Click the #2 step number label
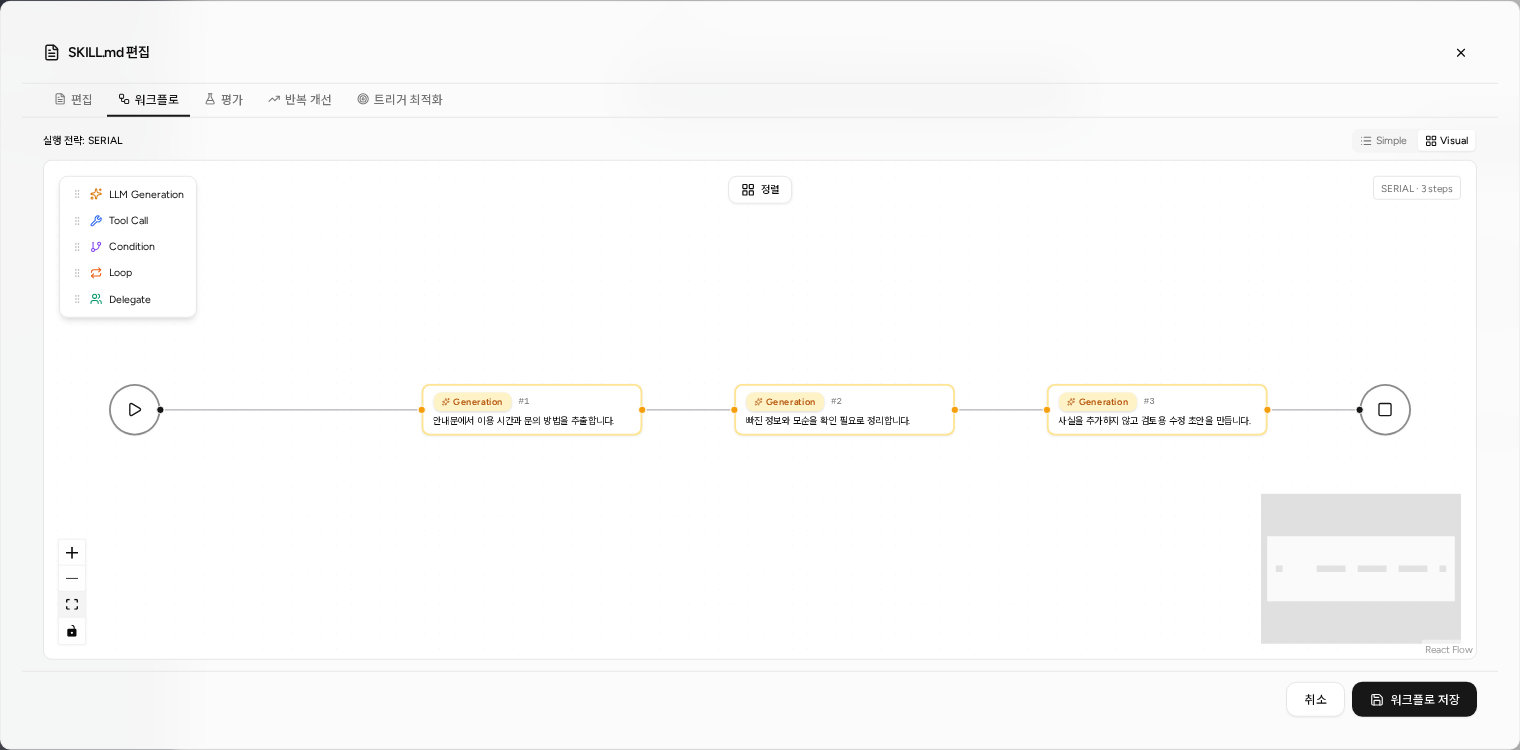 [837, 401]
